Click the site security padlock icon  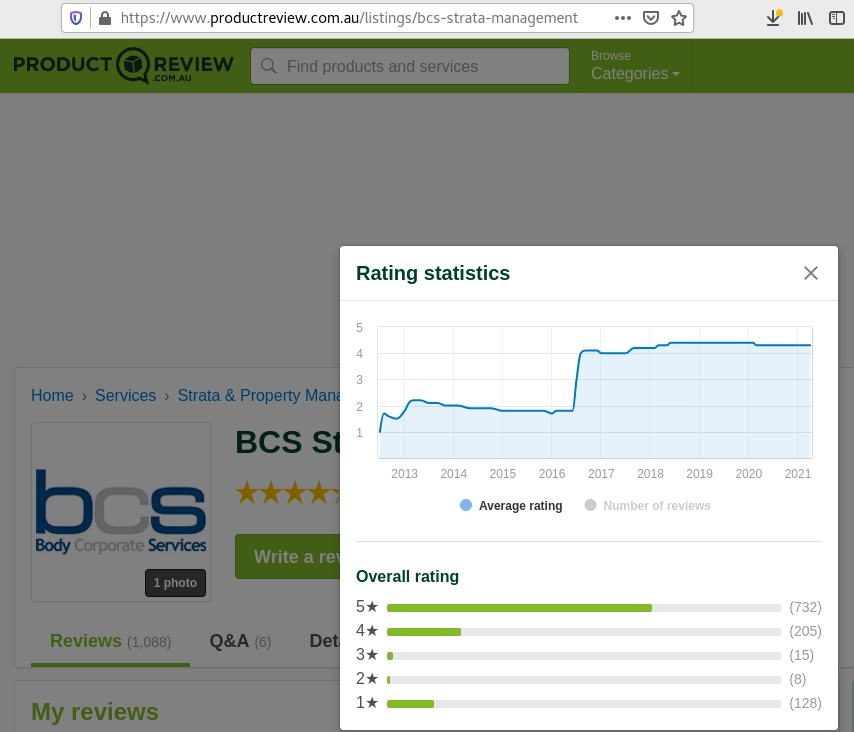105,19
